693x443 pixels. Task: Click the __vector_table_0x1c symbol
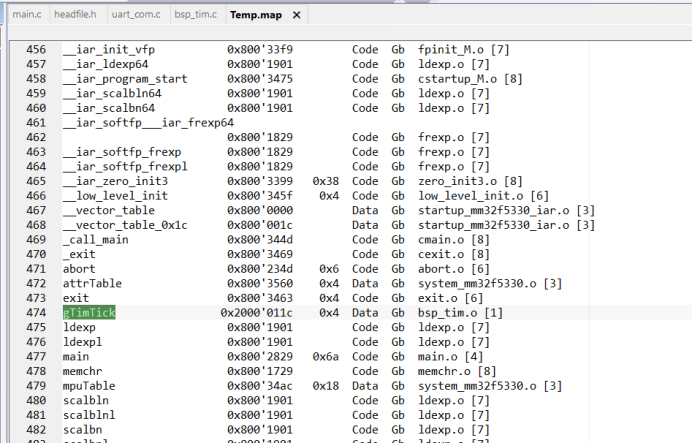[x=125, y=225]
